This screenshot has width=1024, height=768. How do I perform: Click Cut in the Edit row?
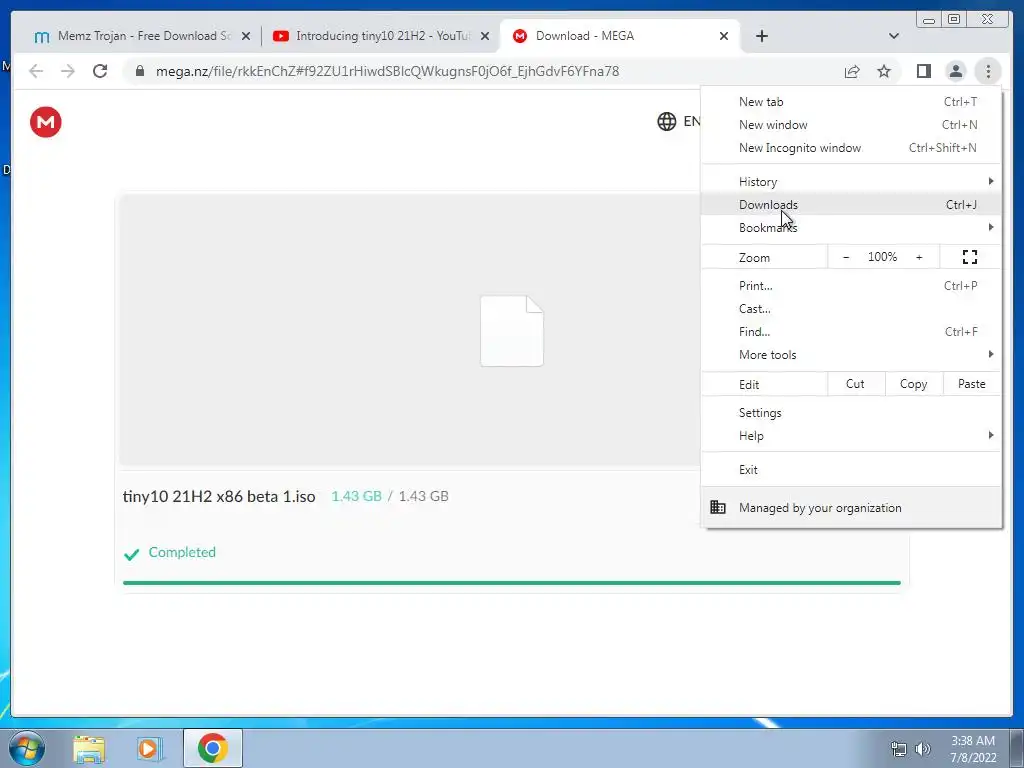tap(856, 384)
